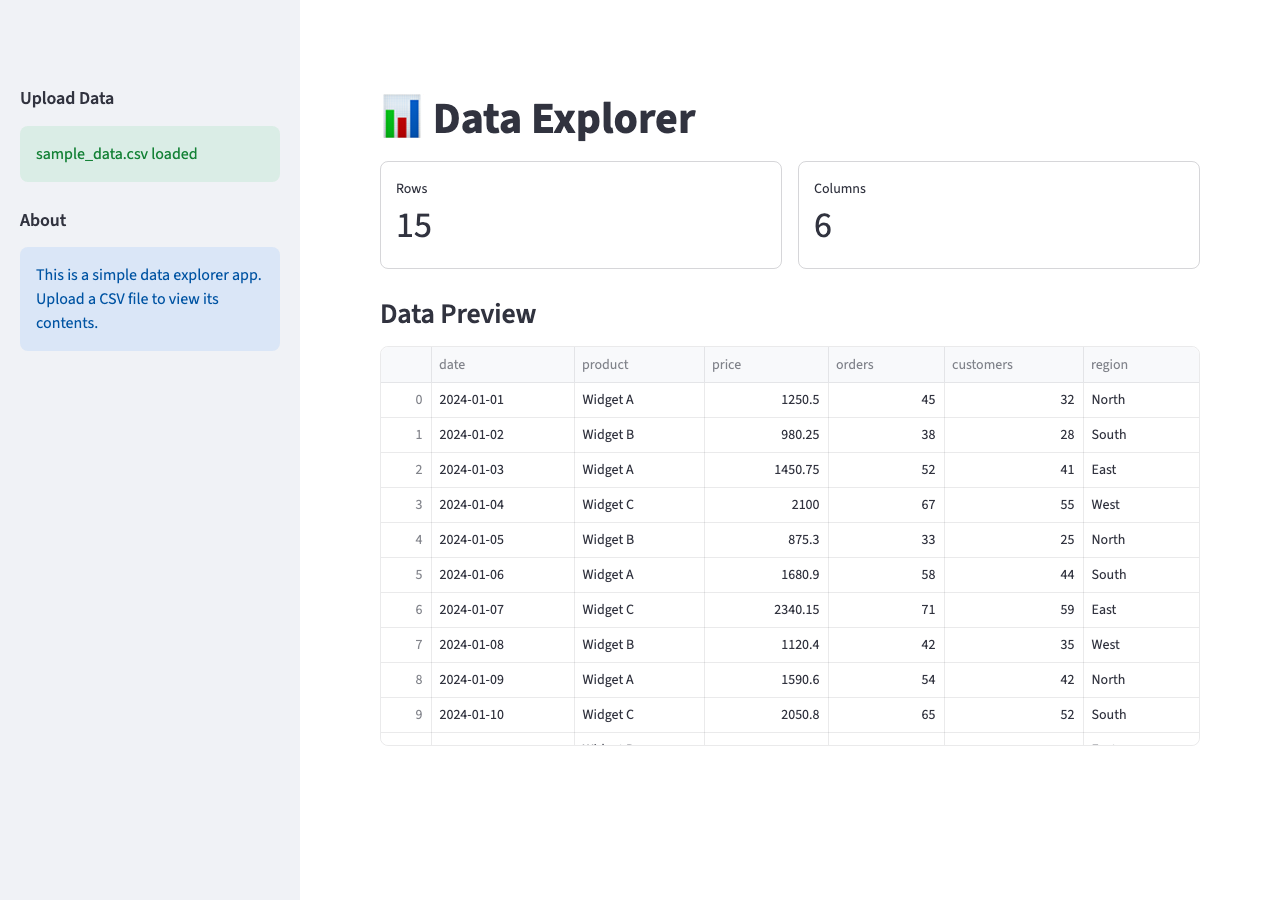Click the bar chart icon beside Data Explorer
Screen dimensions: 1280x900
coord(401,118)
